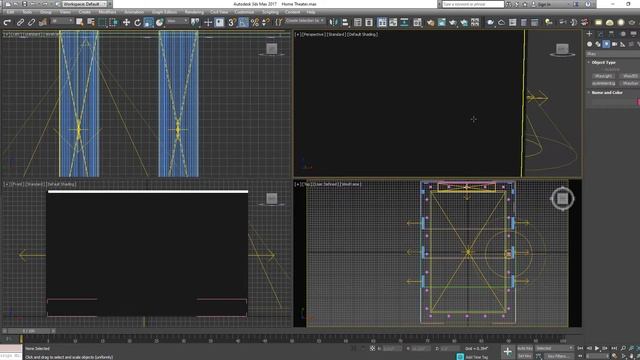Open the reference coordinate system dropdown
Screen dimensions: 640x360
pyautogui.click(x=177, y=21)
